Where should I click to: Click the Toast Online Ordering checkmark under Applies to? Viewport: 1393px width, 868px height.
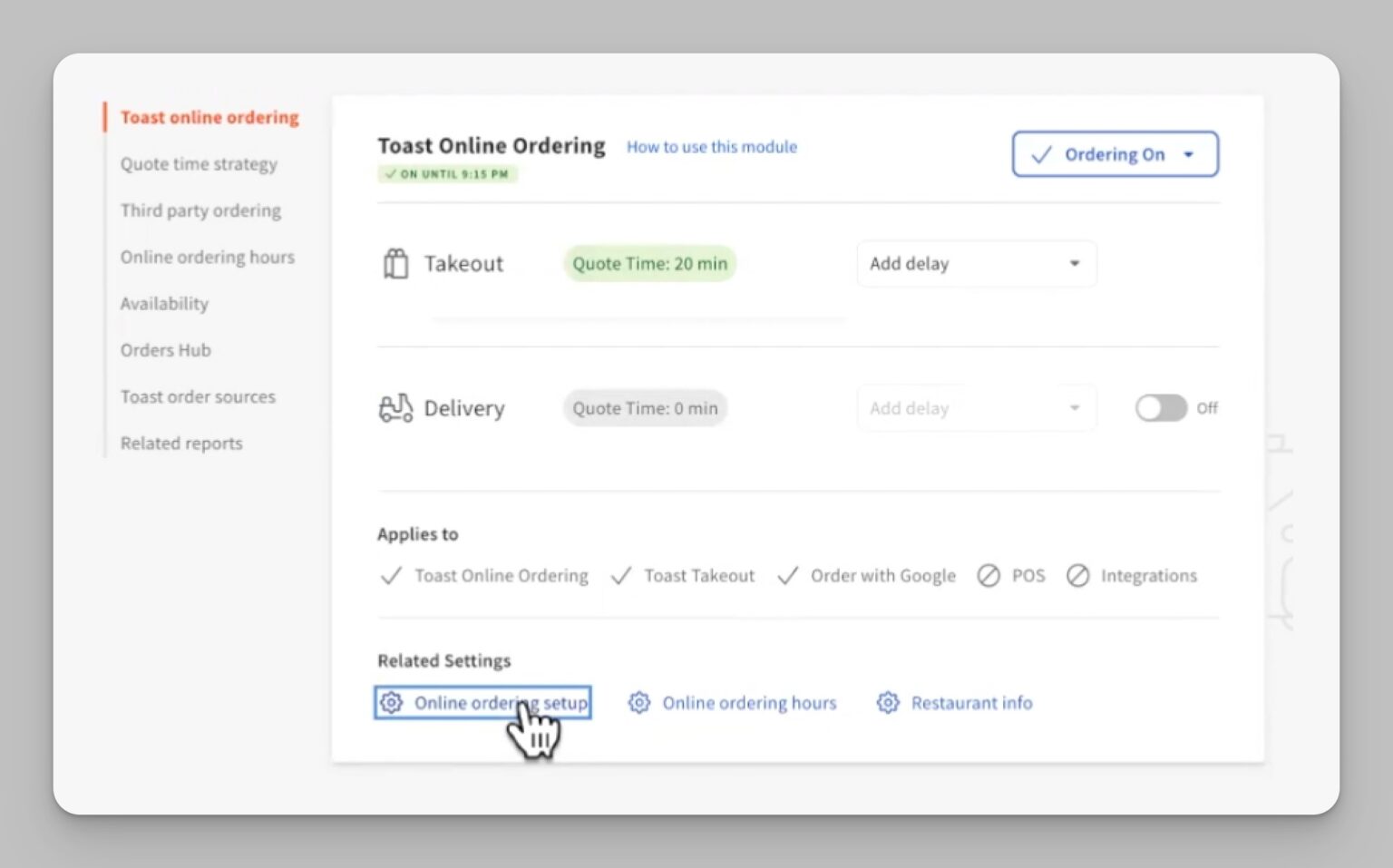(391, 576)
